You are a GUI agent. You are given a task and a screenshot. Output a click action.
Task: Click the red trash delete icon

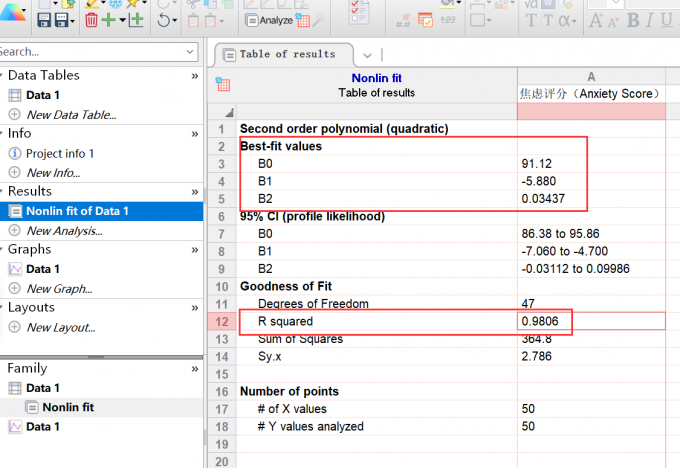[x=92, y=19]
